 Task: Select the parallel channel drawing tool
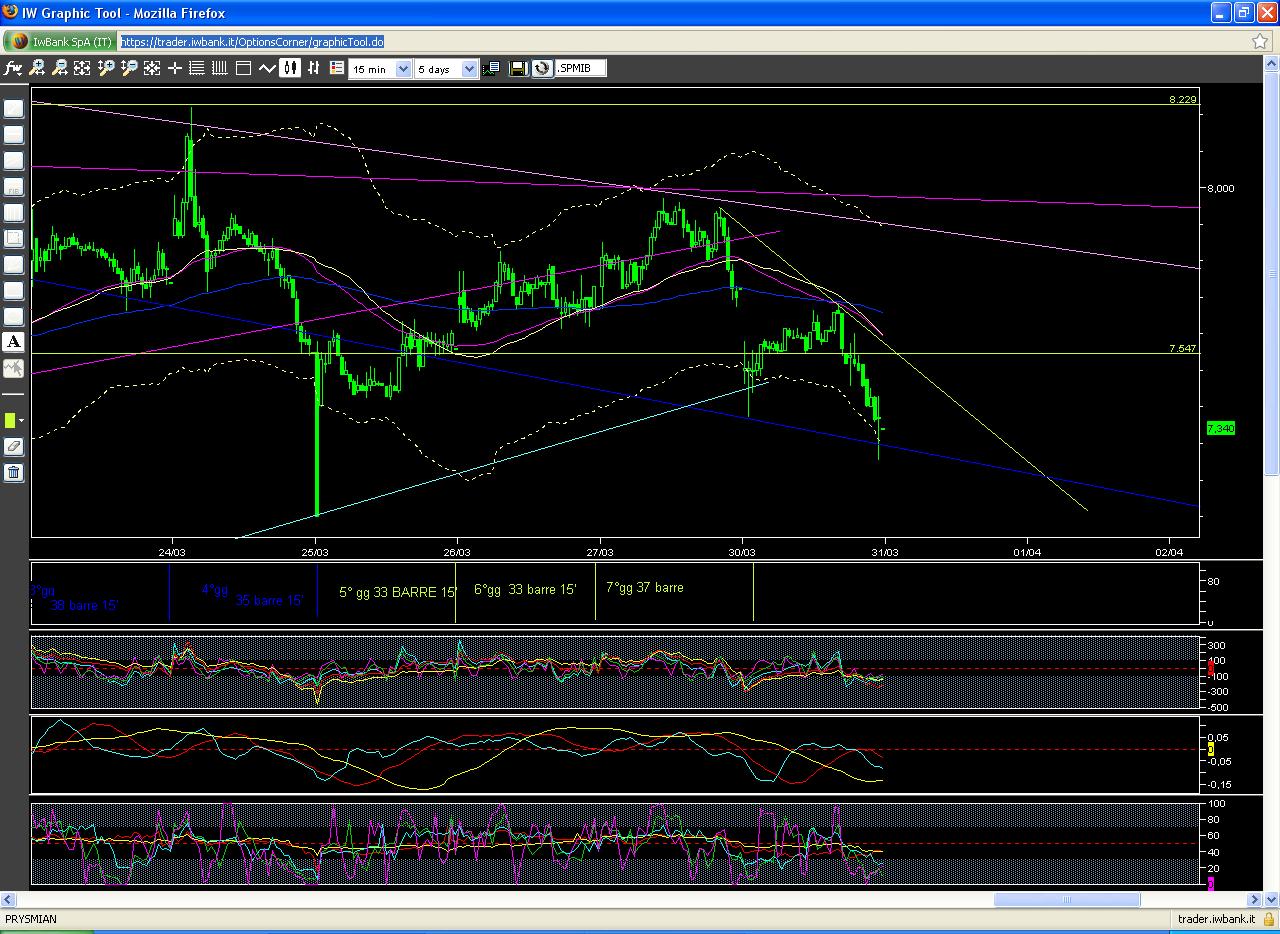tap(14, 160)
